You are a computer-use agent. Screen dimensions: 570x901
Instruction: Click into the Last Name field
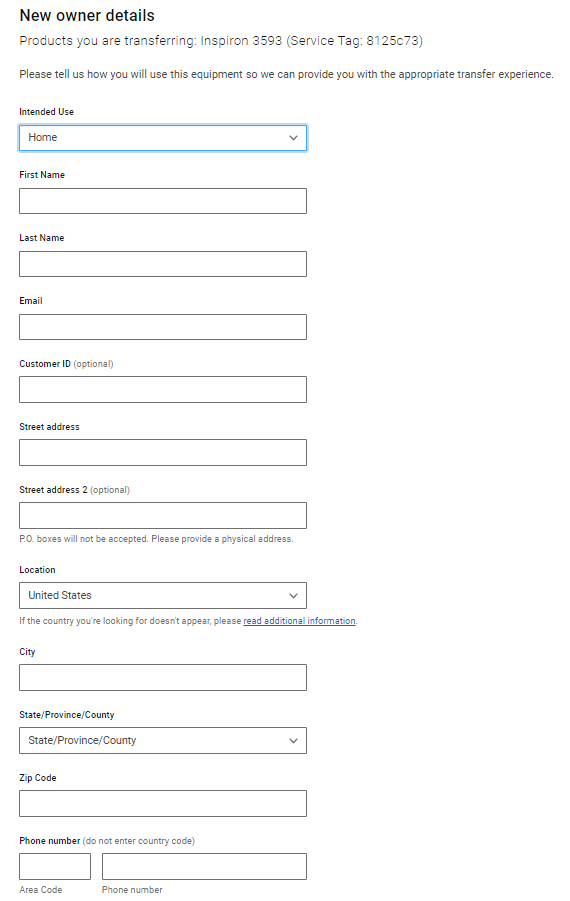point(163,264)
